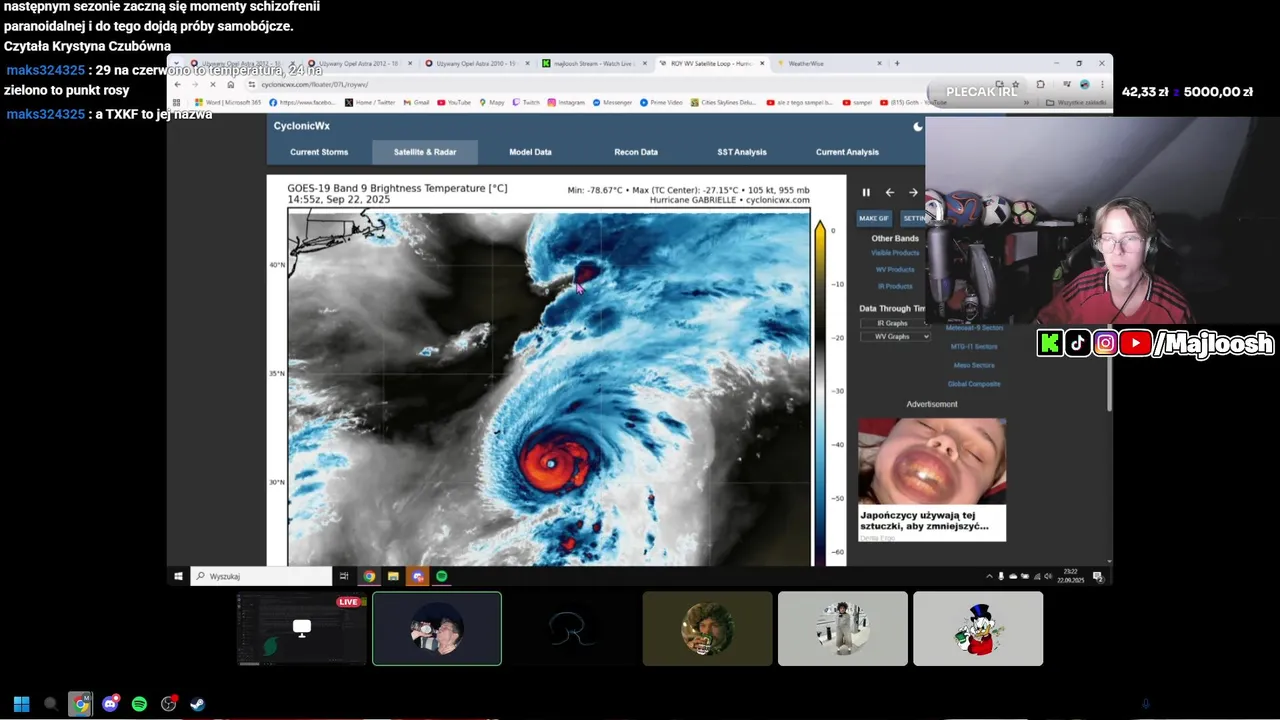Open the Global Composite link
Screen dimensions: 1280x720
click(x=974, y=384)
